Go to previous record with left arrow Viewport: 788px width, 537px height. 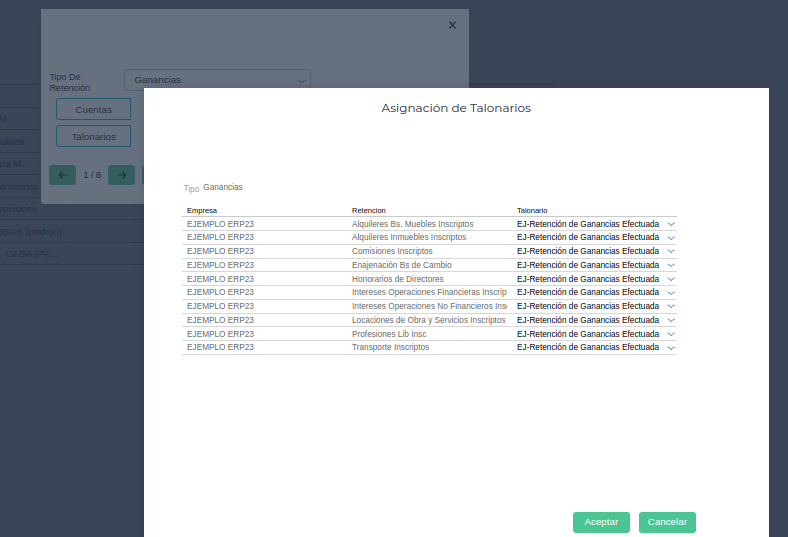tap(62, 175)
